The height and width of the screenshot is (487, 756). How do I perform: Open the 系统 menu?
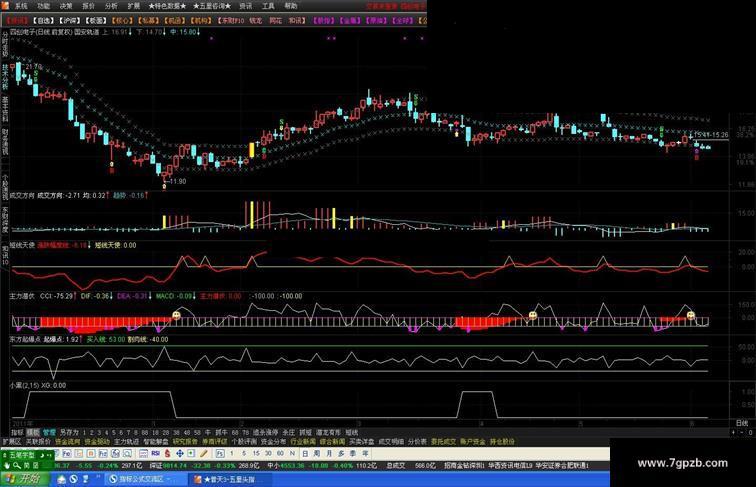click(x=21, y=6)
